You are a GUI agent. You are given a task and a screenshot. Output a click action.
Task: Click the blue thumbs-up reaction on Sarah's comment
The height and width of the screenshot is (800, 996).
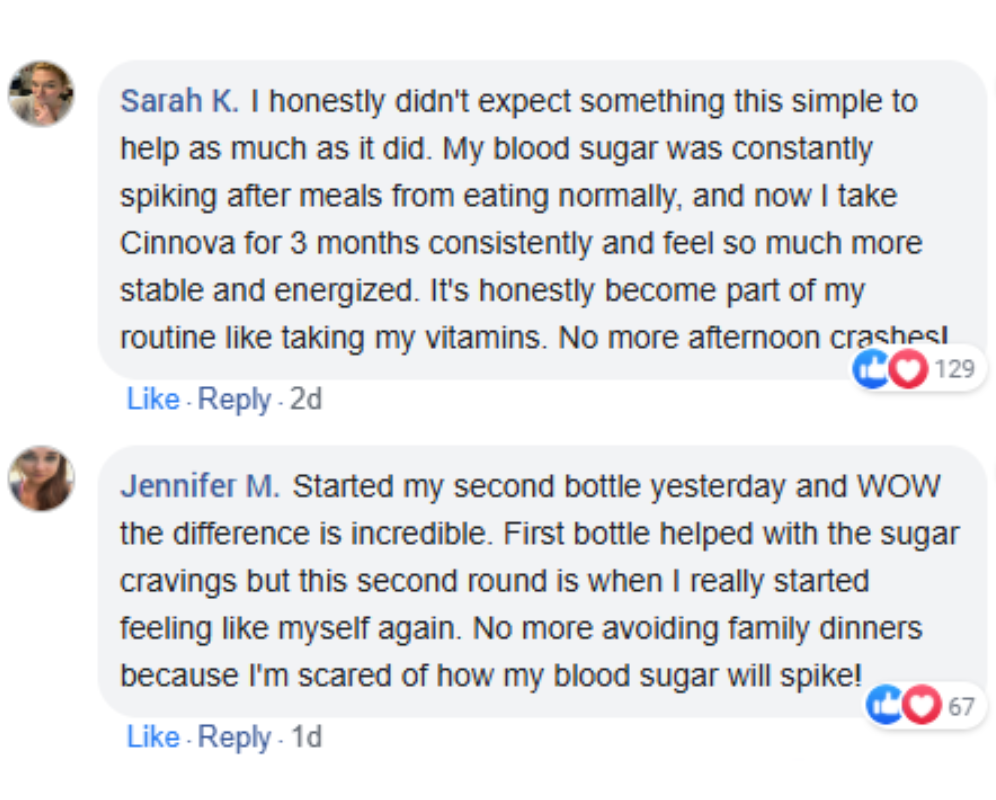click(870, 370)
